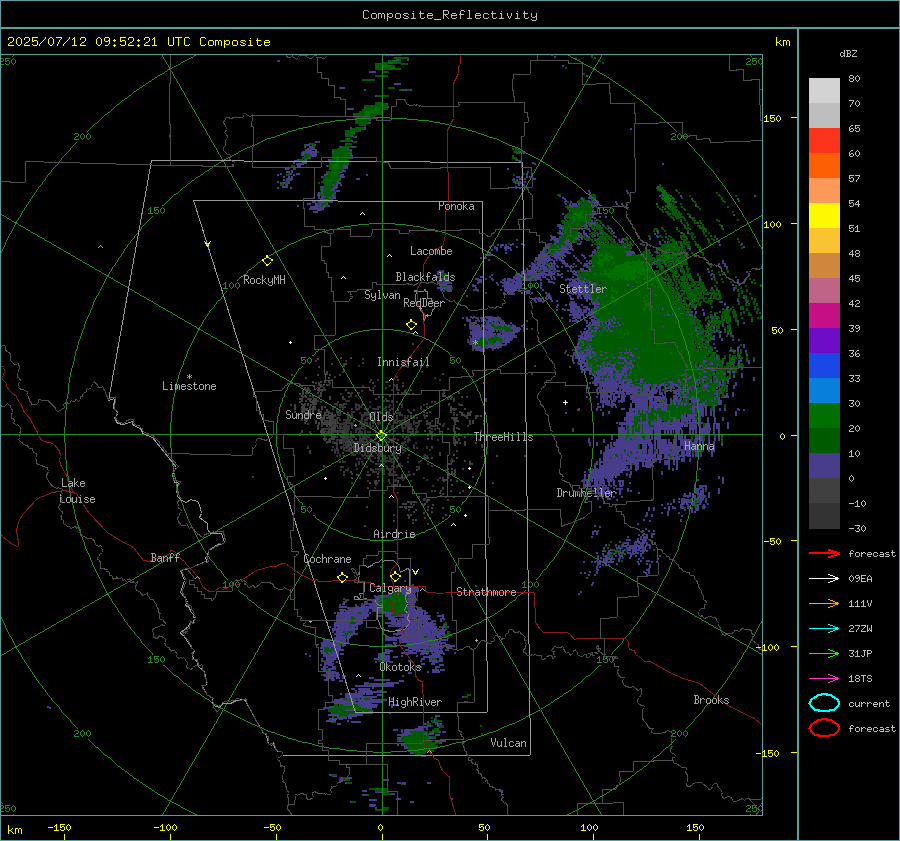Select the magenta 18TS arrow legend icon
The width and height of the screenshot is (900, 841).
824,678
